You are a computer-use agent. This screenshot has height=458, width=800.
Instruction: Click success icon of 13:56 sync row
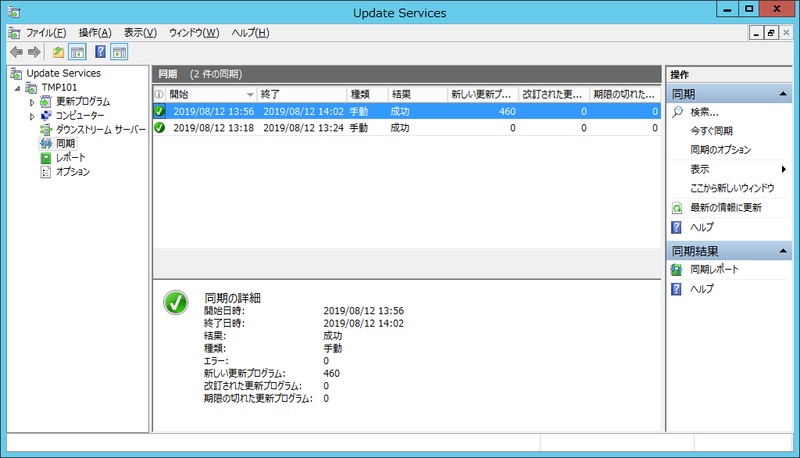[x=160, y=111]
